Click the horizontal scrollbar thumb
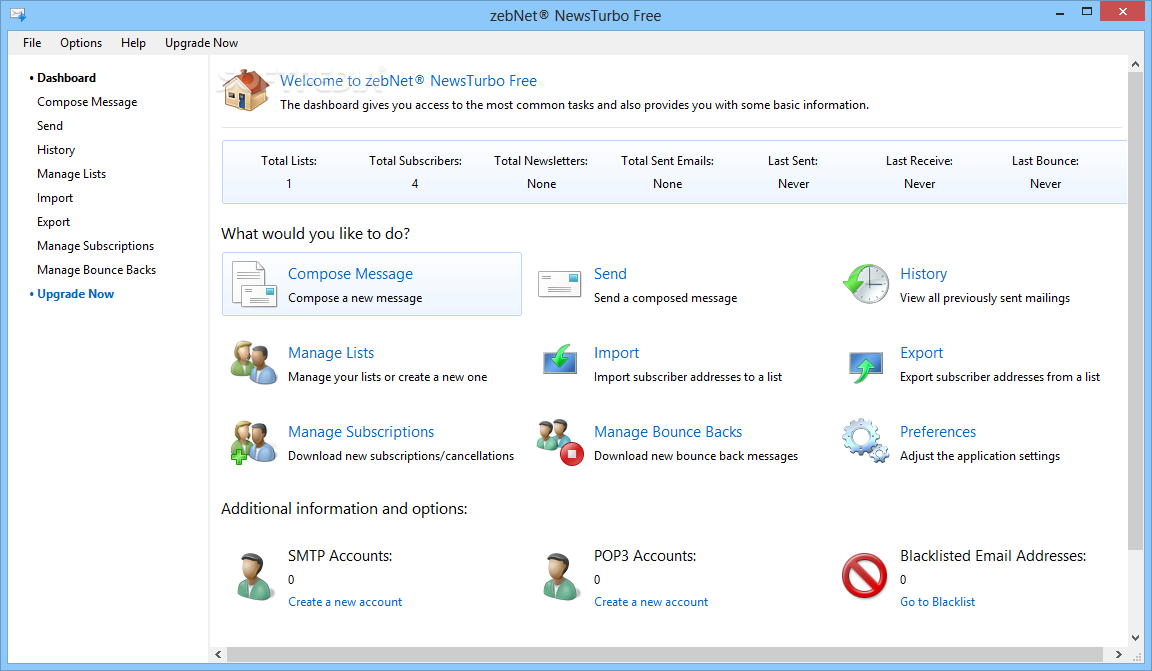1152x671 pixels. [x=665, y=654]
